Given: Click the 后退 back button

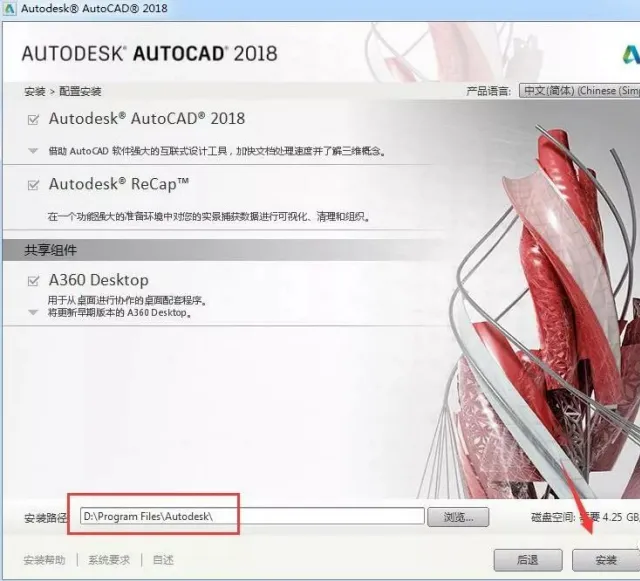Looking at the screenshot, I should 528,560.
